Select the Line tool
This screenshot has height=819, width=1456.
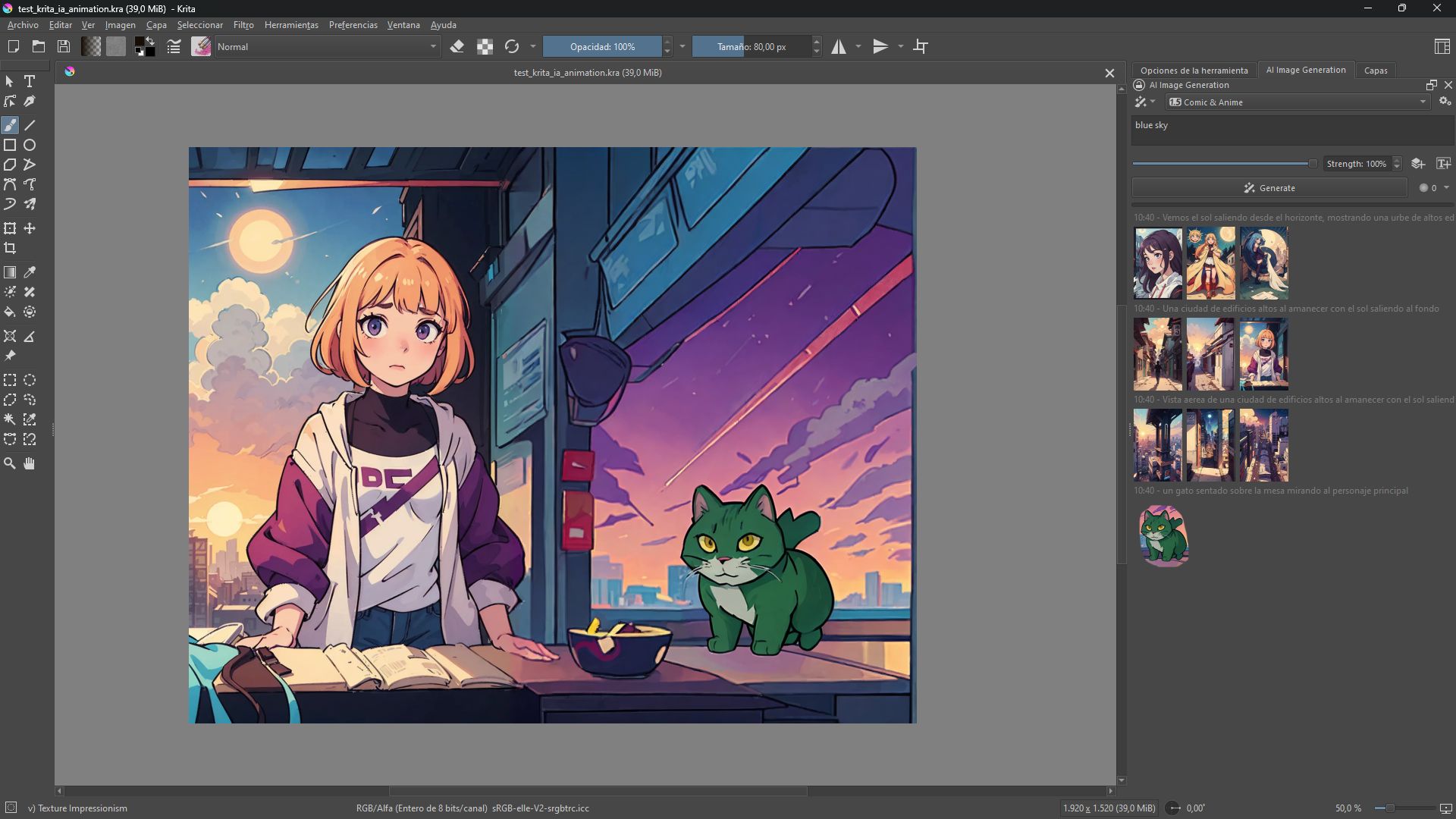[x=30, y=125]
